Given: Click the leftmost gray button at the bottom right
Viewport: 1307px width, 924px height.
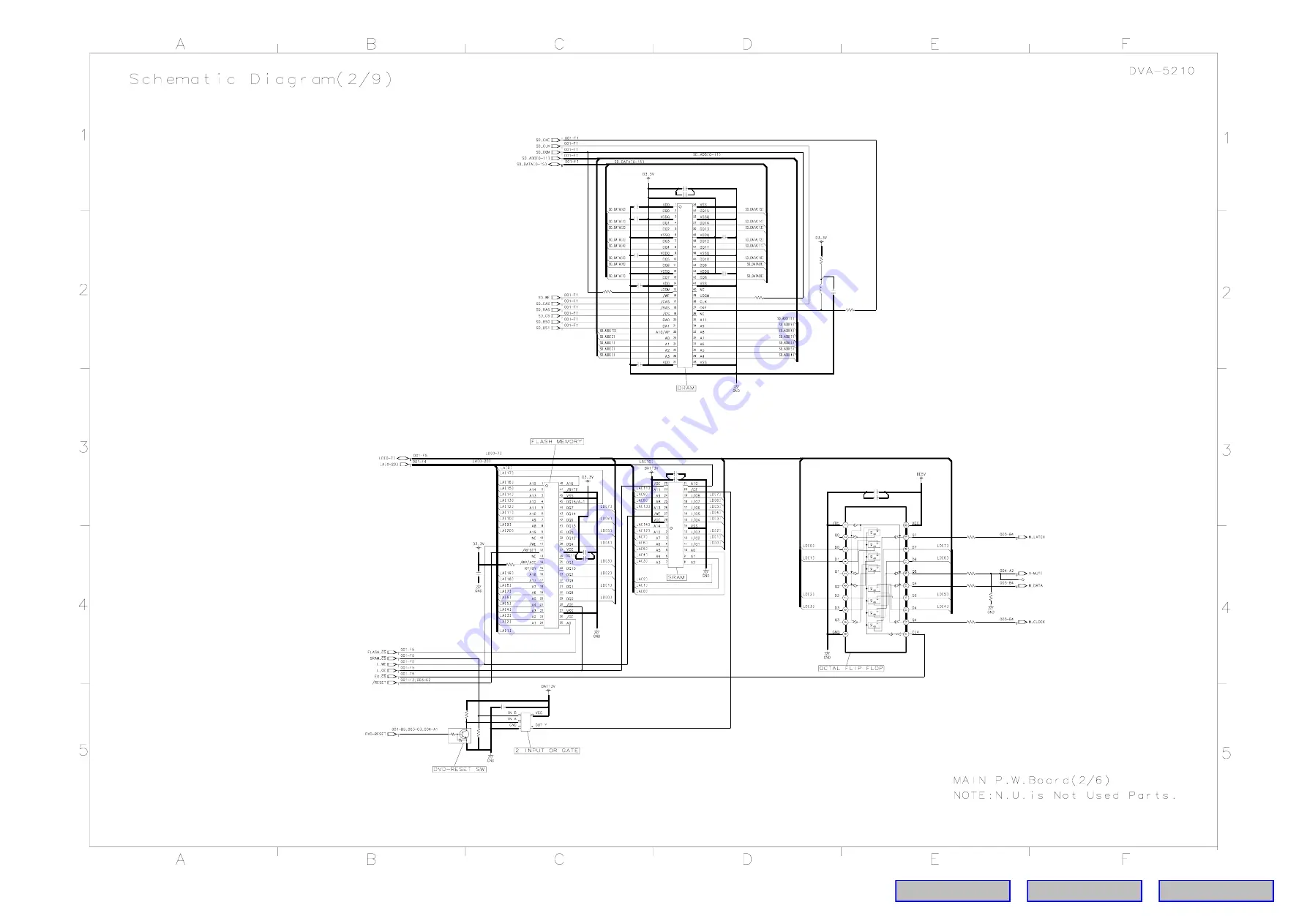Looking at the screenshot, I should coord(952,891).
